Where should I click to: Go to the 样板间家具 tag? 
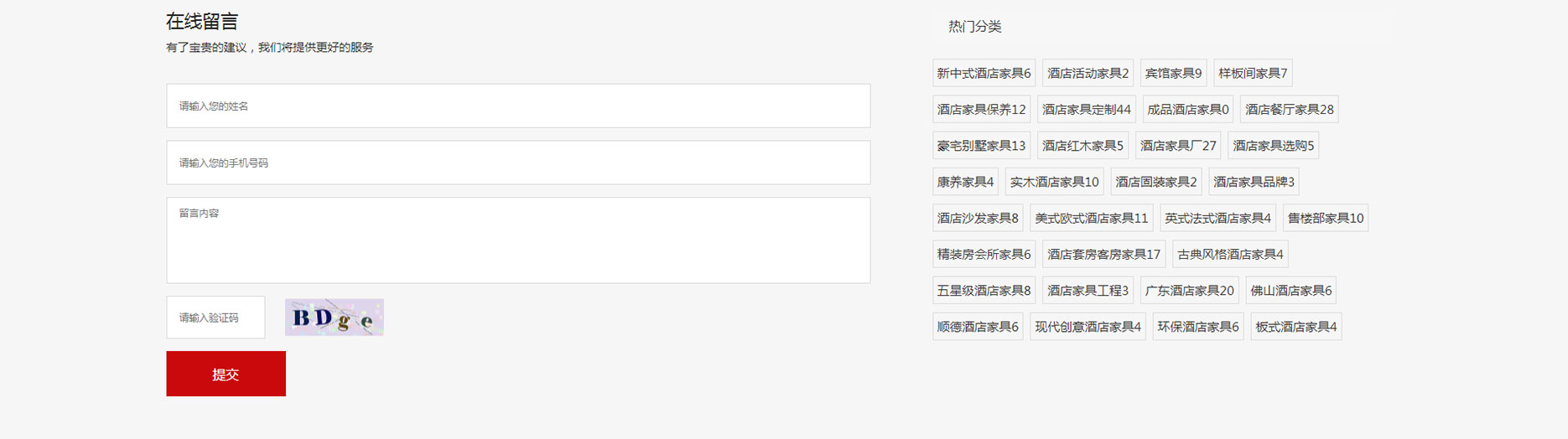(1253, 73)
